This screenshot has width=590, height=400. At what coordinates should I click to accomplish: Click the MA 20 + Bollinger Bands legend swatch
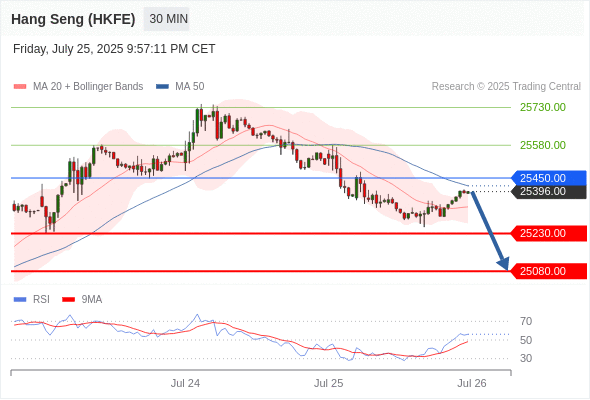point(20,87)
